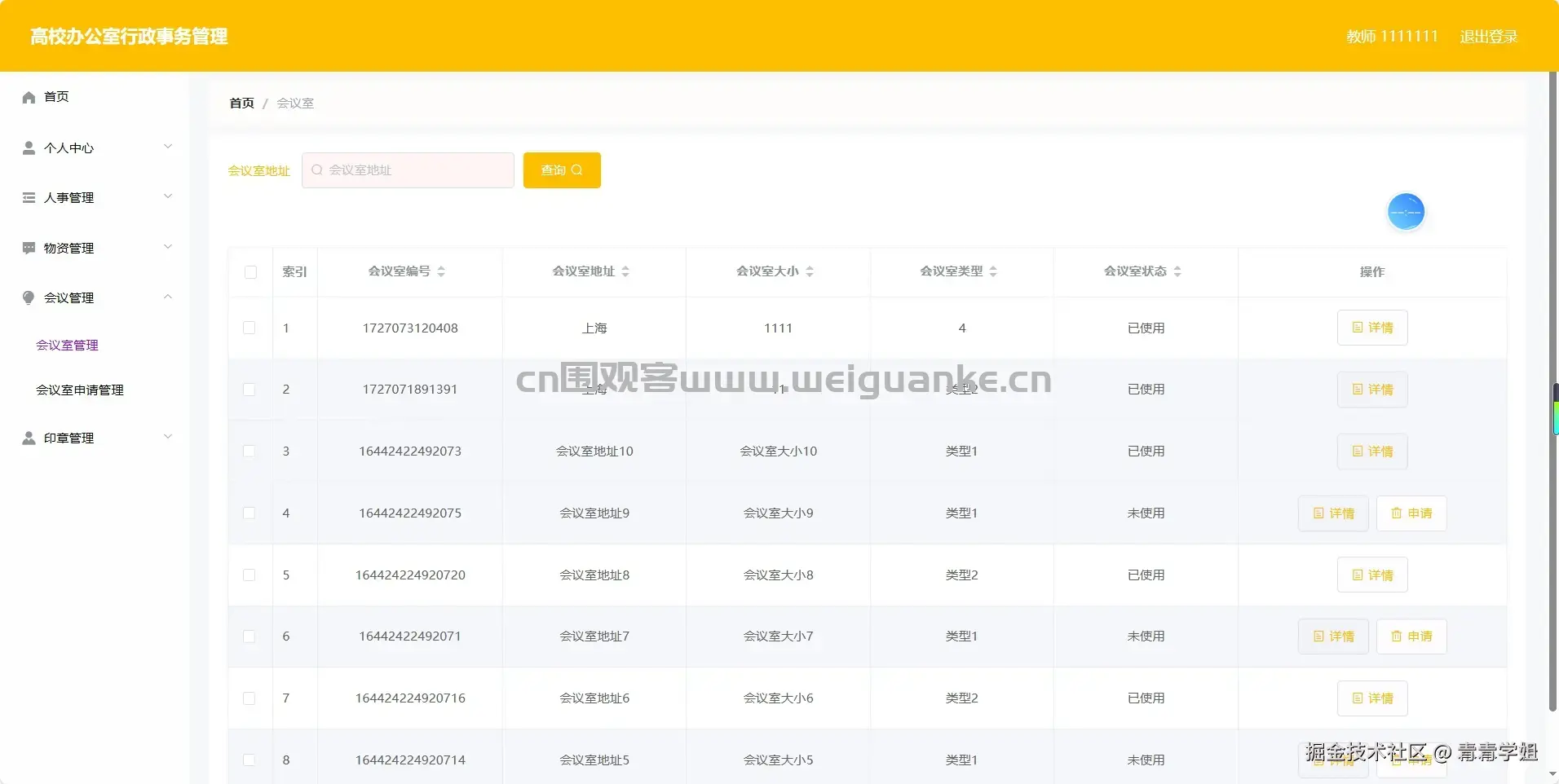Open 详情 for room 164424224920720
The height and width of the screenshot is (784, 1559).
pos(1372,575)
